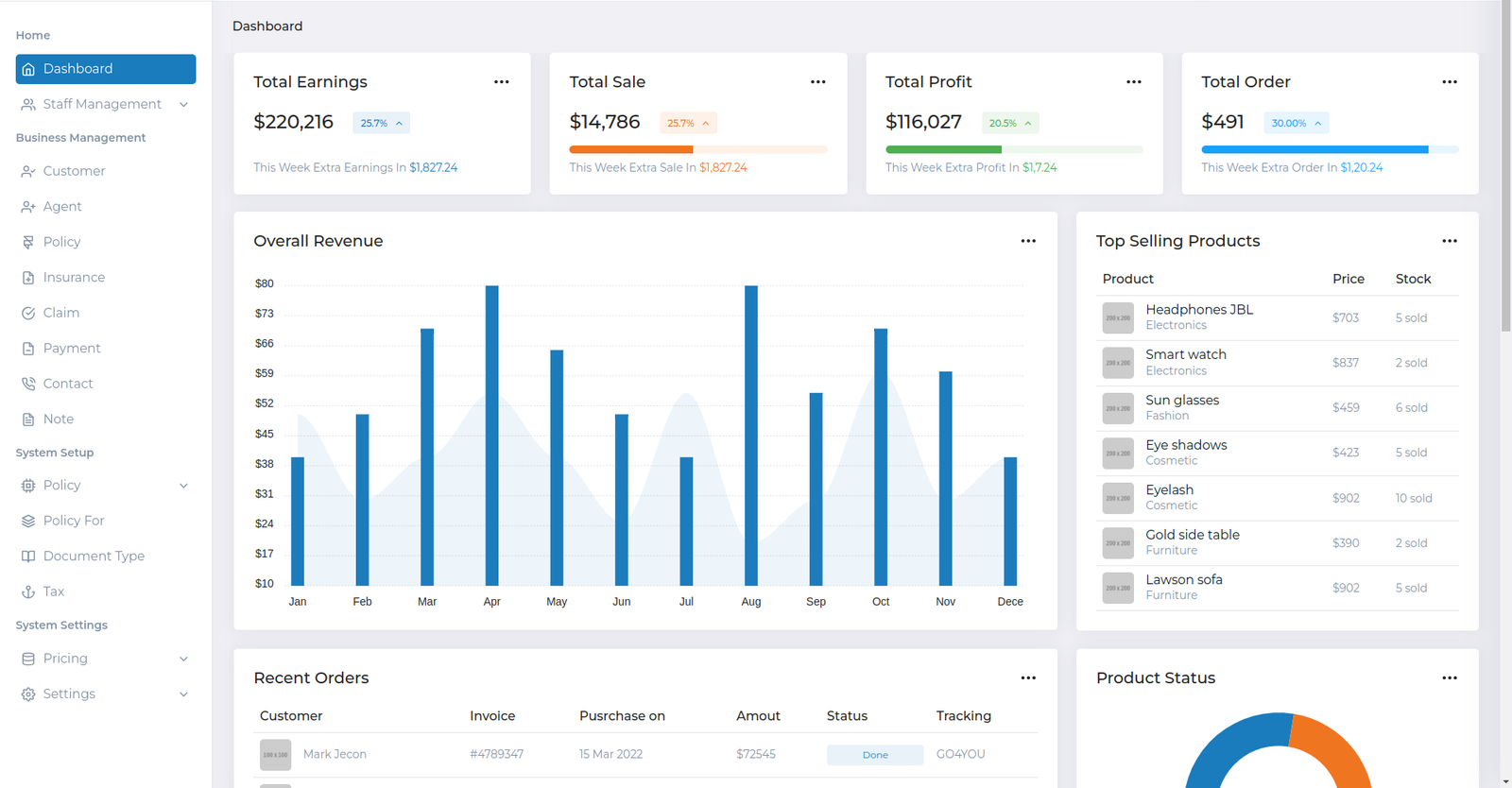Go to the Payment page
Screen dimensions: 1512x788
tap(72, 349)
